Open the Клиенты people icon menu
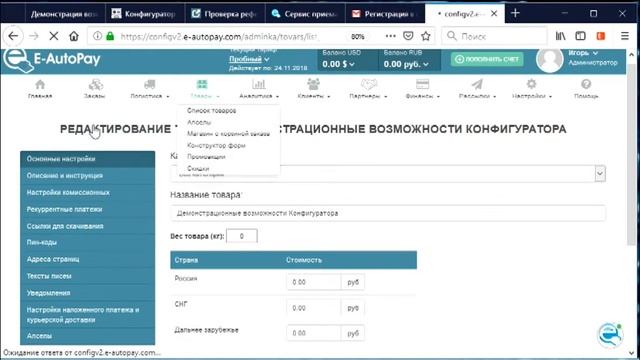 tap(313, 84)
